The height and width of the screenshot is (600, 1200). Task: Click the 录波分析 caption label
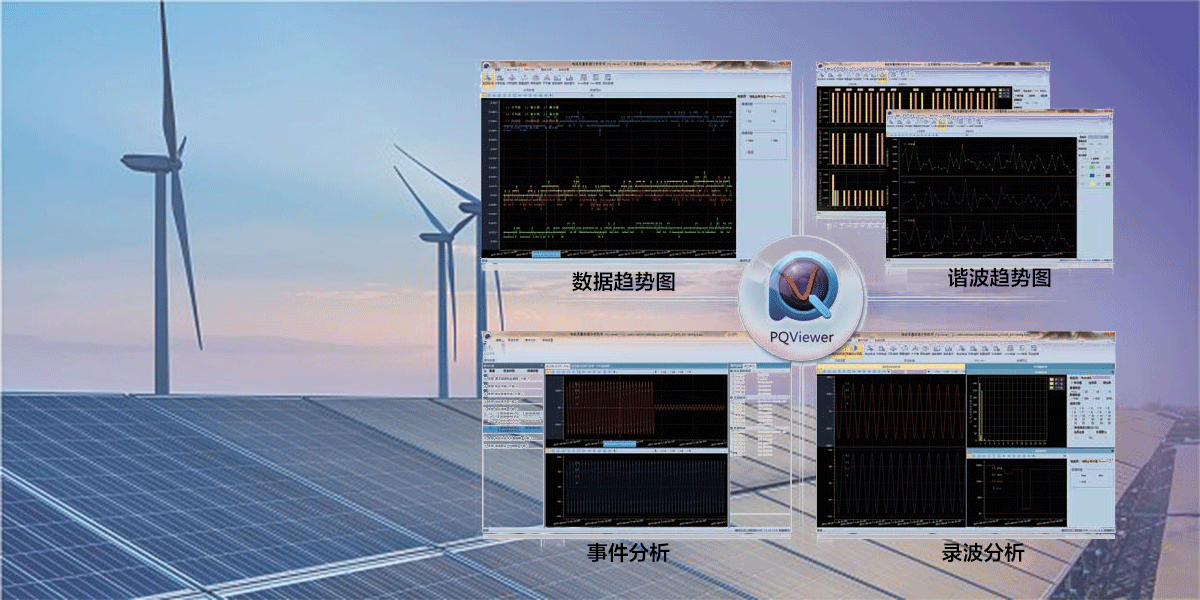982,552
